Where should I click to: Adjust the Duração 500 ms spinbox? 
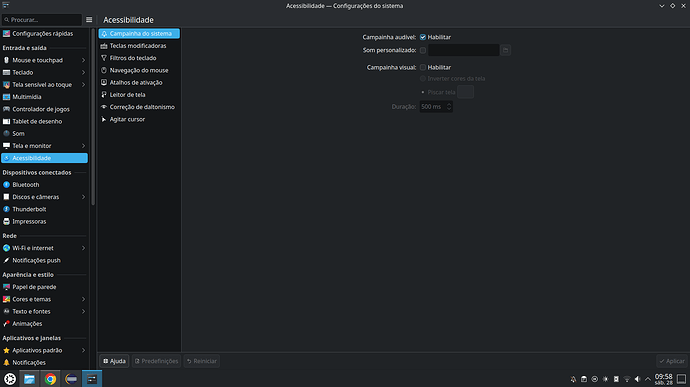pos(436,107)
